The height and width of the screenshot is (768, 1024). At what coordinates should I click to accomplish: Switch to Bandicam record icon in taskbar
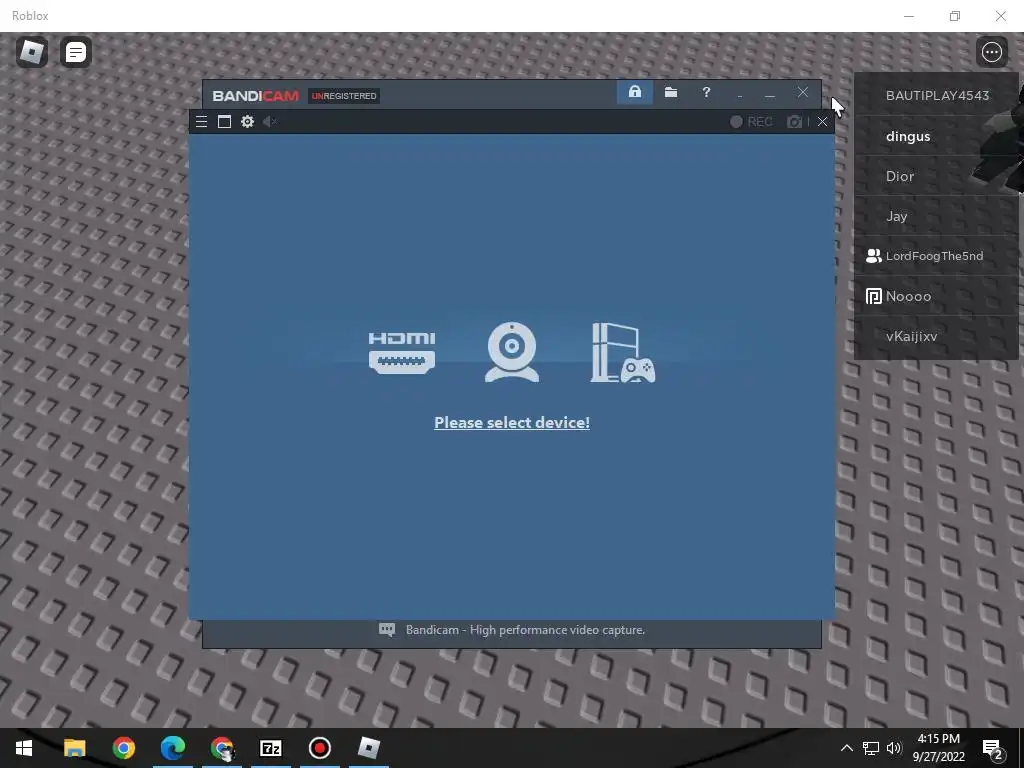coord(320,748)
